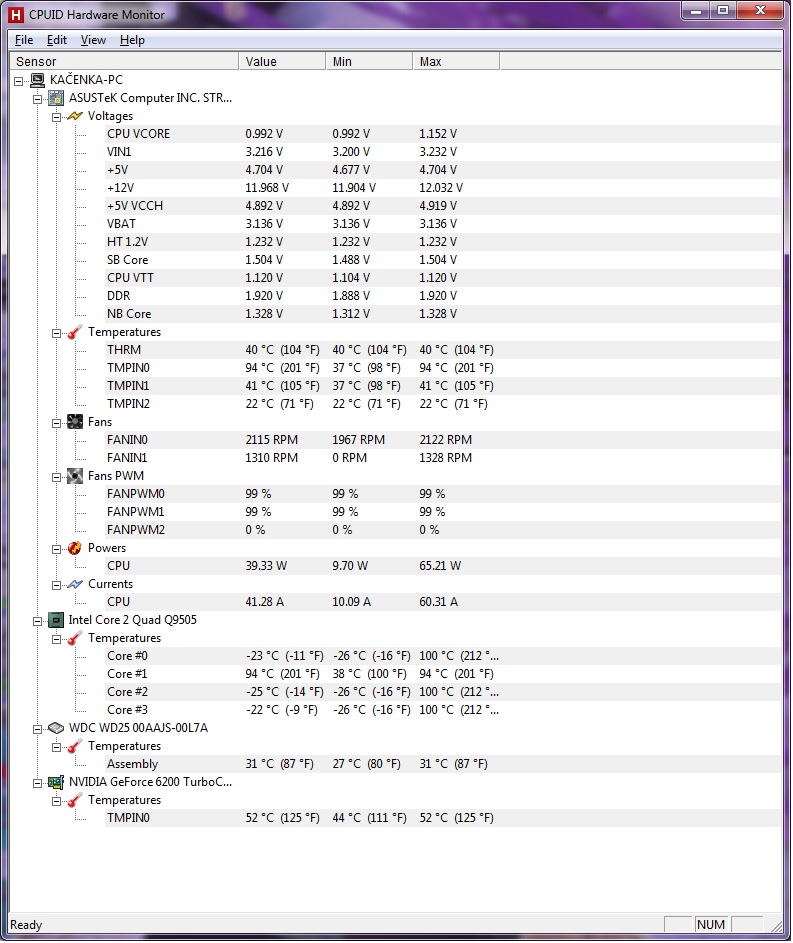Click the Voltages lightning icon

(75, 116)
